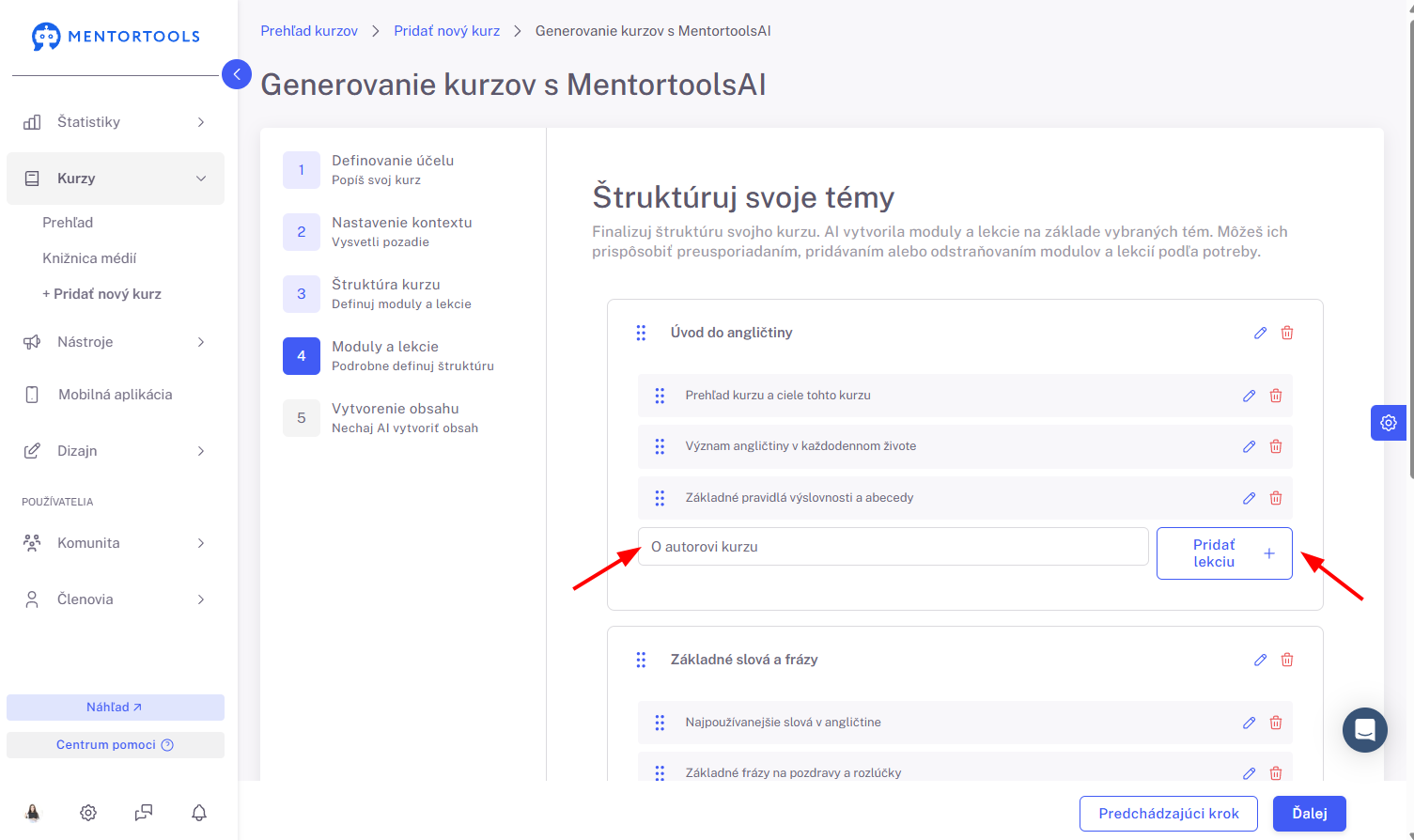Open the blue settings gear side tab
Viewport: 1414px width, 840px height.
(1389, 423)
